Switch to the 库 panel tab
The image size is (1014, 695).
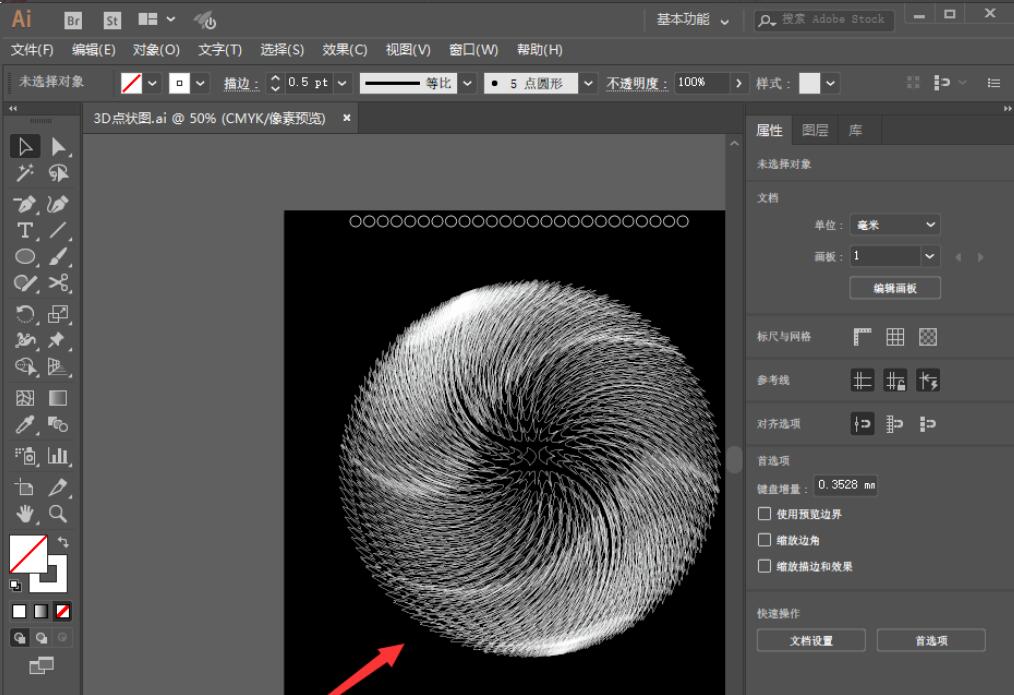coord(856,130)
